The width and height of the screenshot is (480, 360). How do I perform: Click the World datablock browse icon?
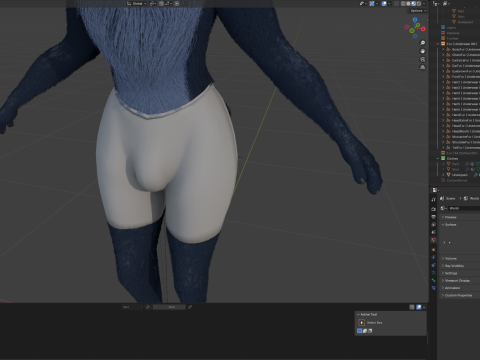(x=444, y=208)
